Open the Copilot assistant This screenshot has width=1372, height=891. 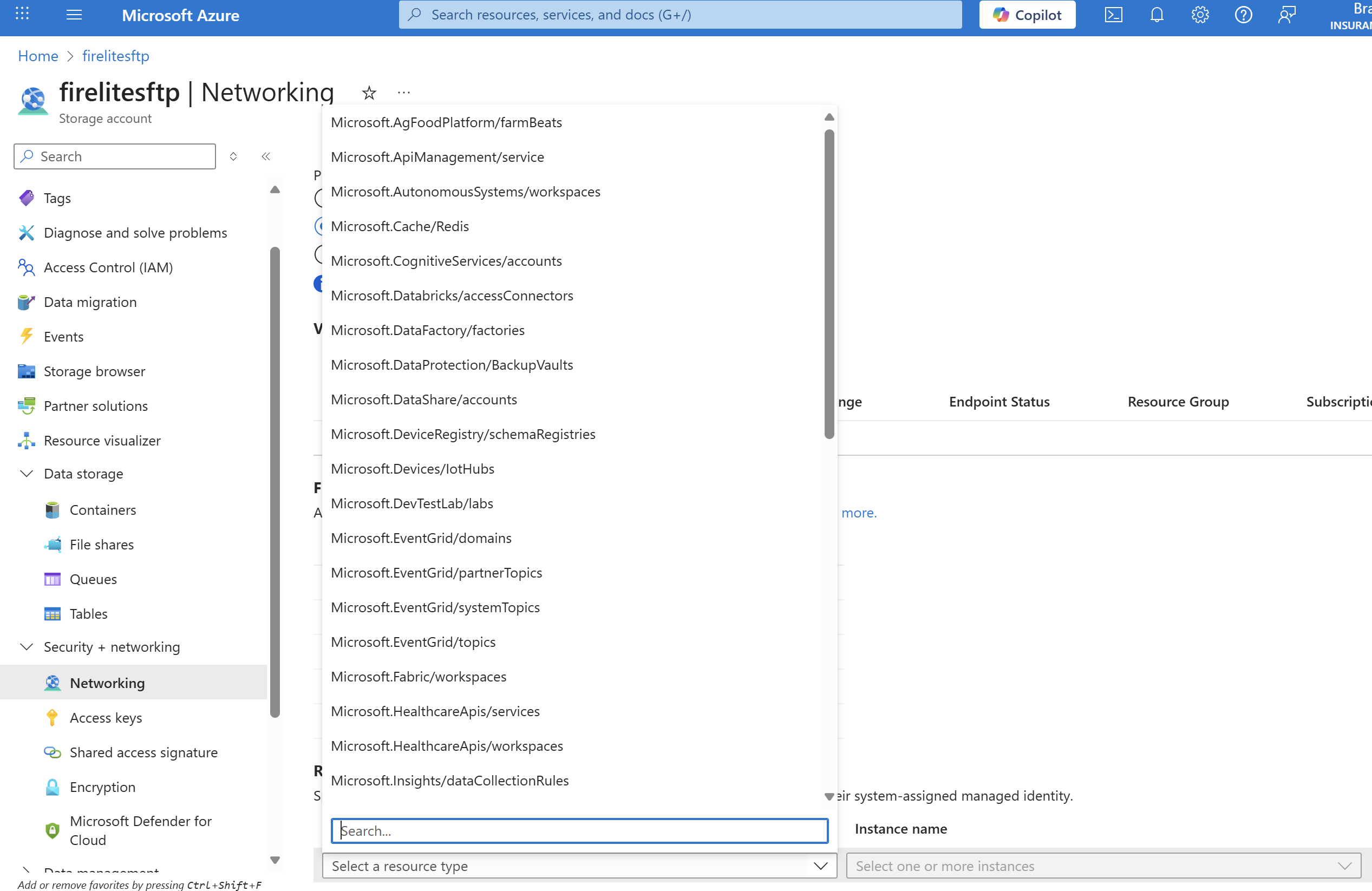1027,15
